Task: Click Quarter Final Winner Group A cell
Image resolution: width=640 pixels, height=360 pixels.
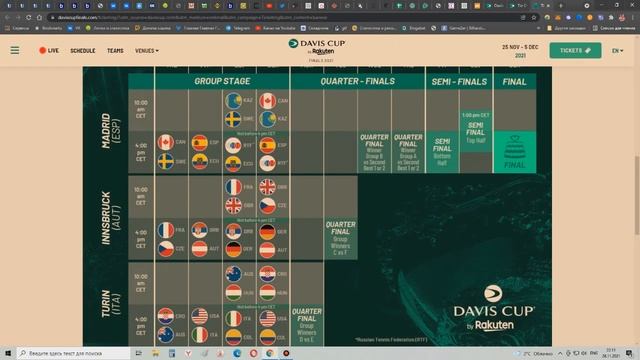Action: pyautogui.click(x=408, y=152)
